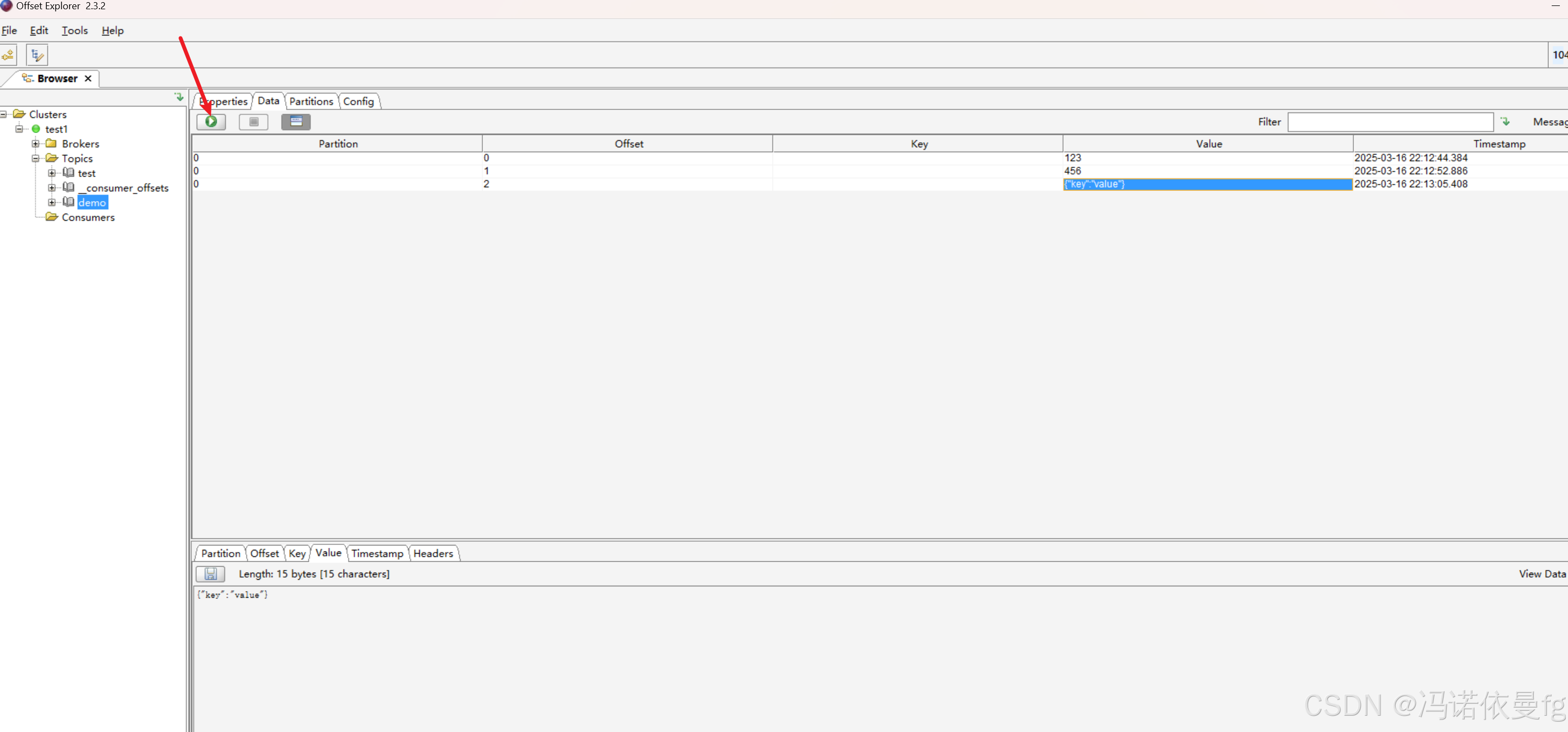
Task: Expand the __consumer_offsets topic node
Action: (52, 188)
